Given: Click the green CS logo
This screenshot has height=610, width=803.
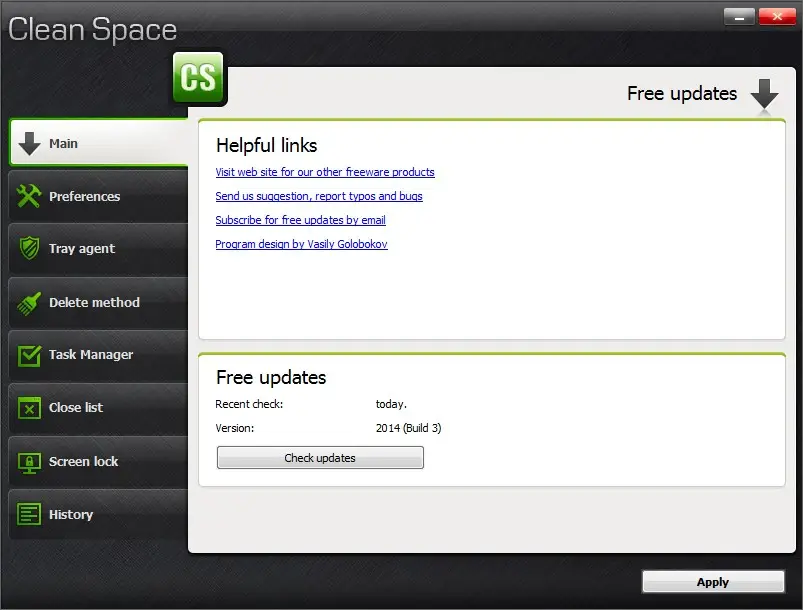Looking at the screenshot, I should [x=198, y=78].
